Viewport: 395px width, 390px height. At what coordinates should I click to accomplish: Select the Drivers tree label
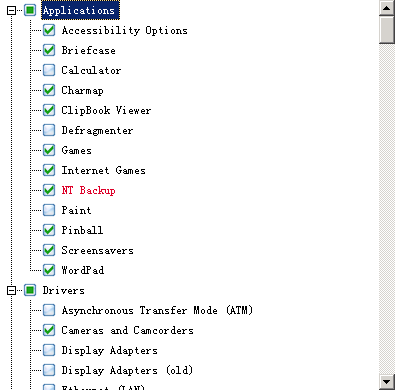coord(63,290)
